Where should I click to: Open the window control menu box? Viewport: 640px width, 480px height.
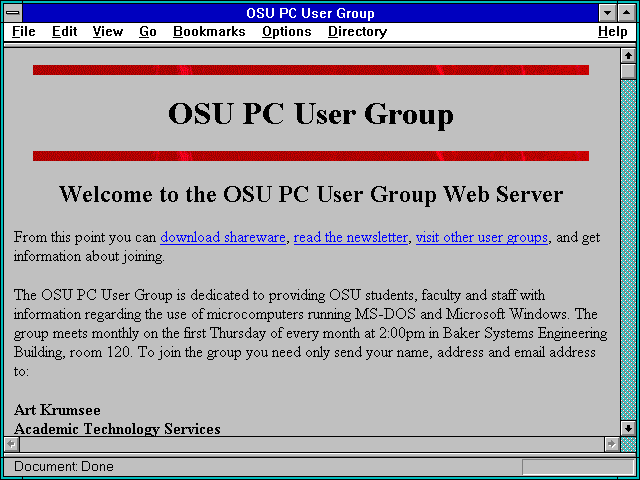[13, 13]
